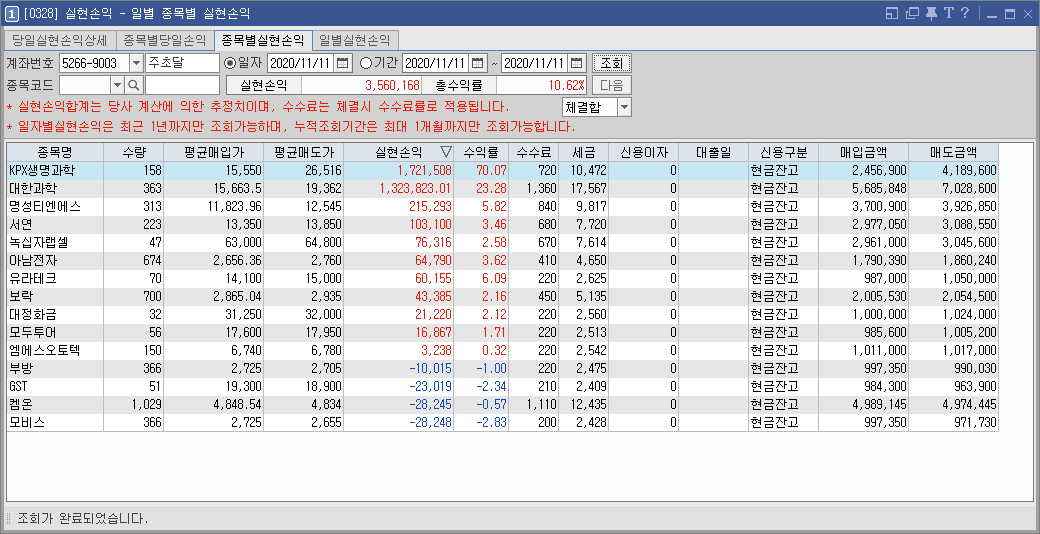Viewport: 1040px width, 534px height.
Task: Select the 모비스 row
Action: tap(502, 422)
